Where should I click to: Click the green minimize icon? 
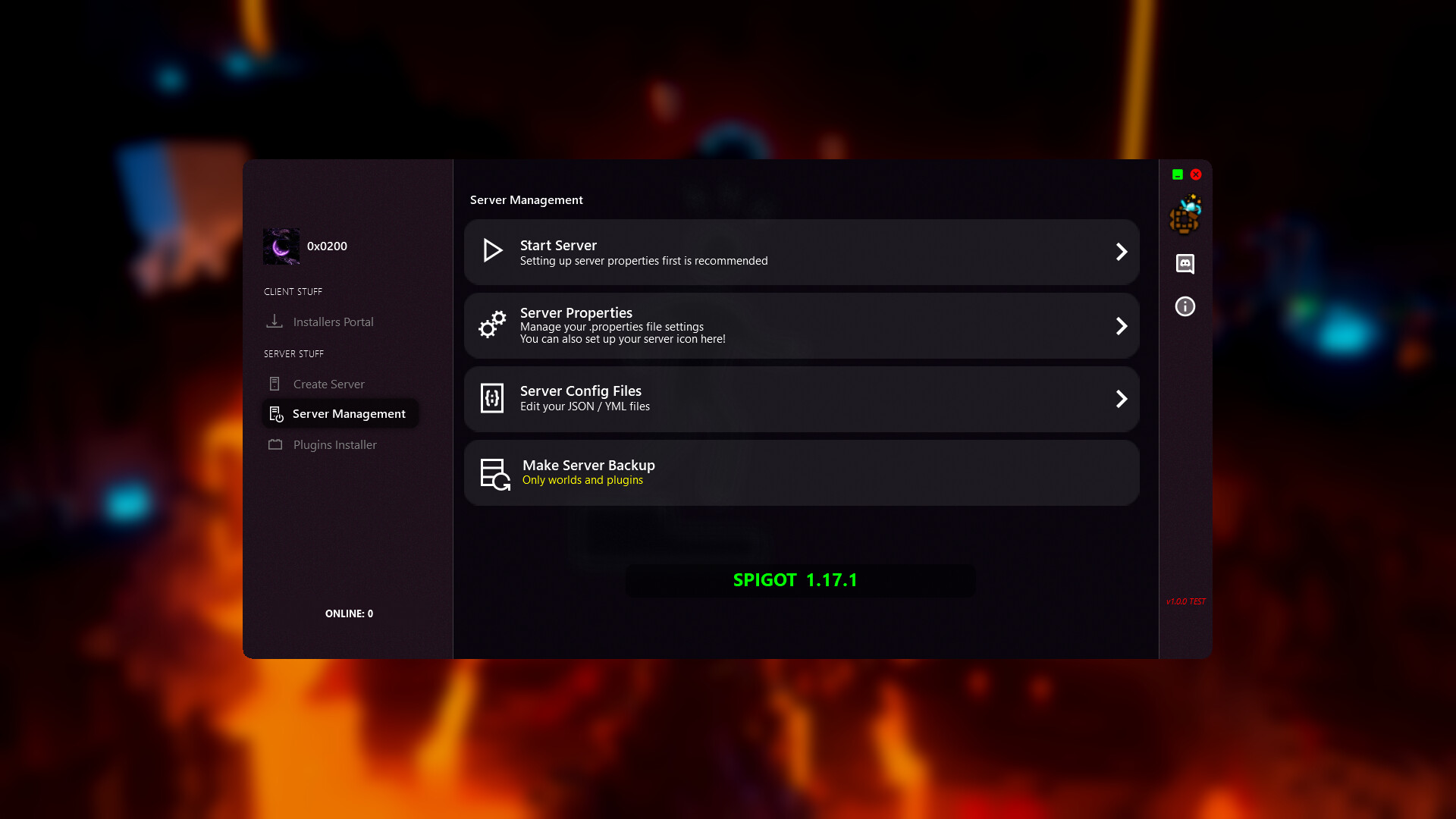point(1177,174)
